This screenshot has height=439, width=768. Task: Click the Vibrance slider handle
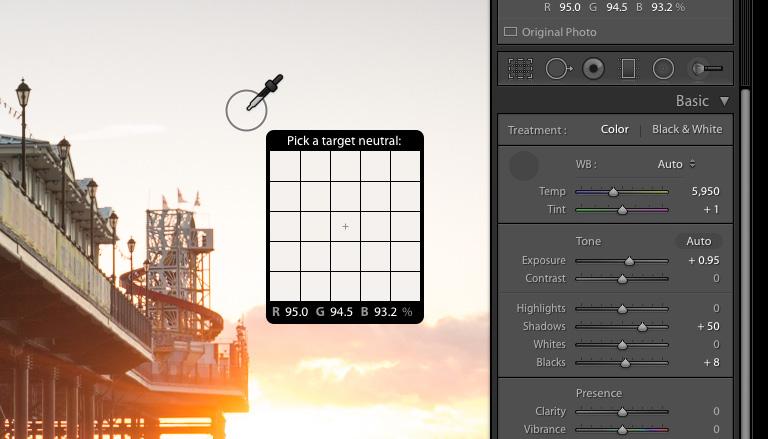622,430
